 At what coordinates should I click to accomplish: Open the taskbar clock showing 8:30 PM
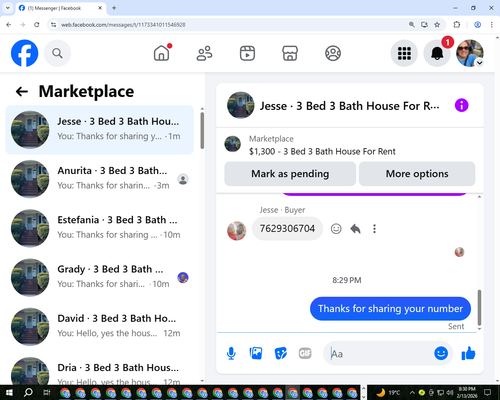[467, 392]
